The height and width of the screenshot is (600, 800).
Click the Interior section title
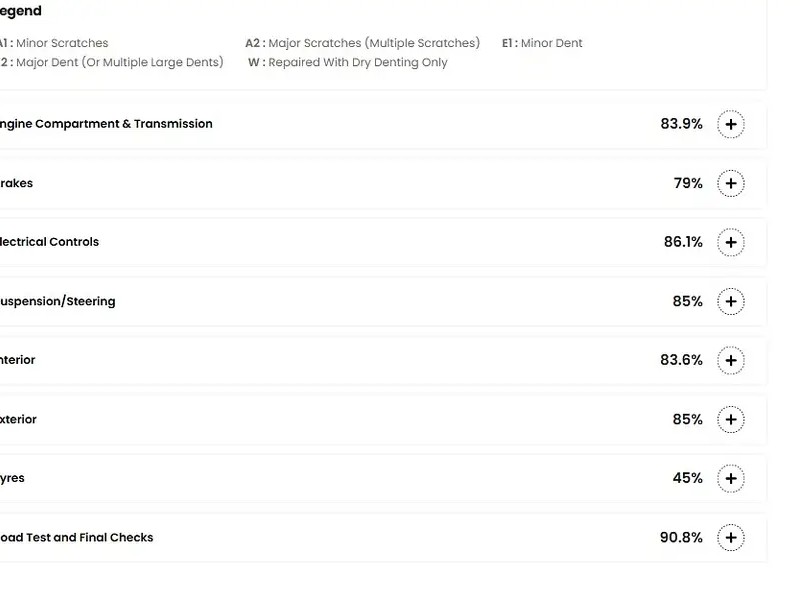click(18, 360)
